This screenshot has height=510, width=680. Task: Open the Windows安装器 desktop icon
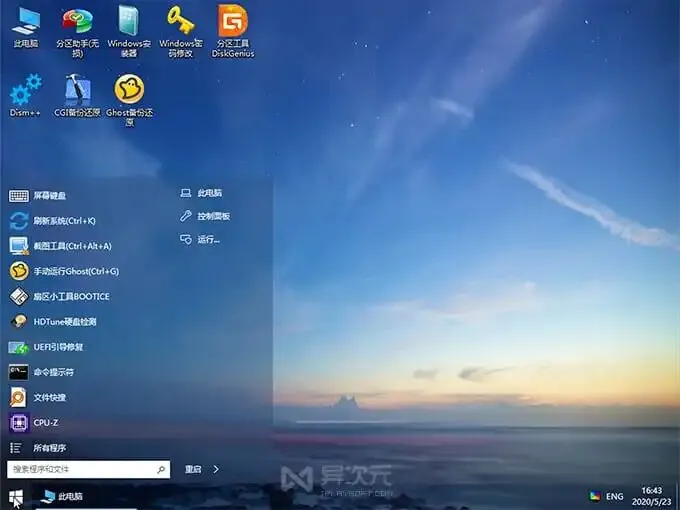pos(129,31)
